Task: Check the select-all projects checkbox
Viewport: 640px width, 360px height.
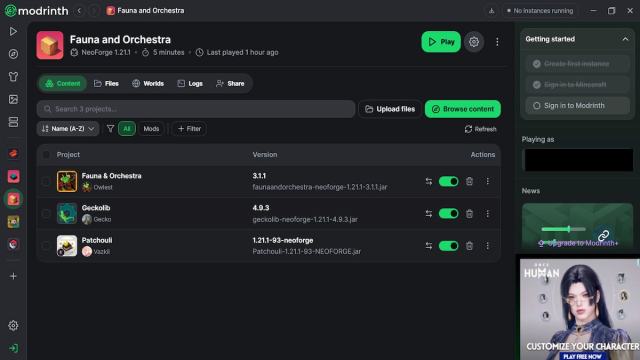Action: [46, 155]
